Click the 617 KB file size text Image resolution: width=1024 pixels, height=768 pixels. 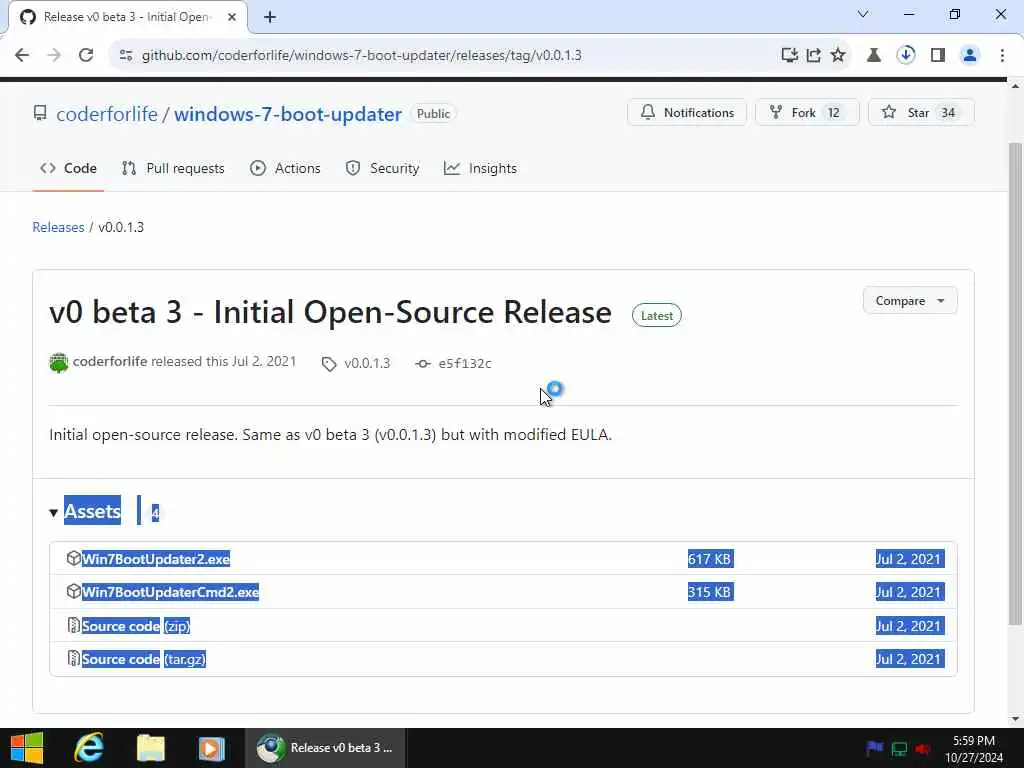point(711,559)
